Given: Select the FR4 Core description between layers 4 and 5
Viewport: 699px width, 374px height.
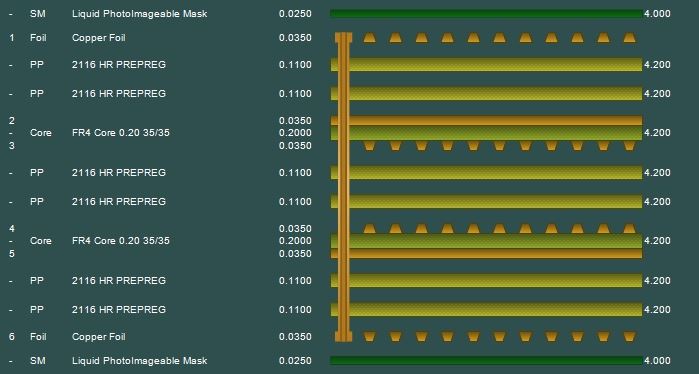Looking at the screenshot, I should click(x=120, y=241).
